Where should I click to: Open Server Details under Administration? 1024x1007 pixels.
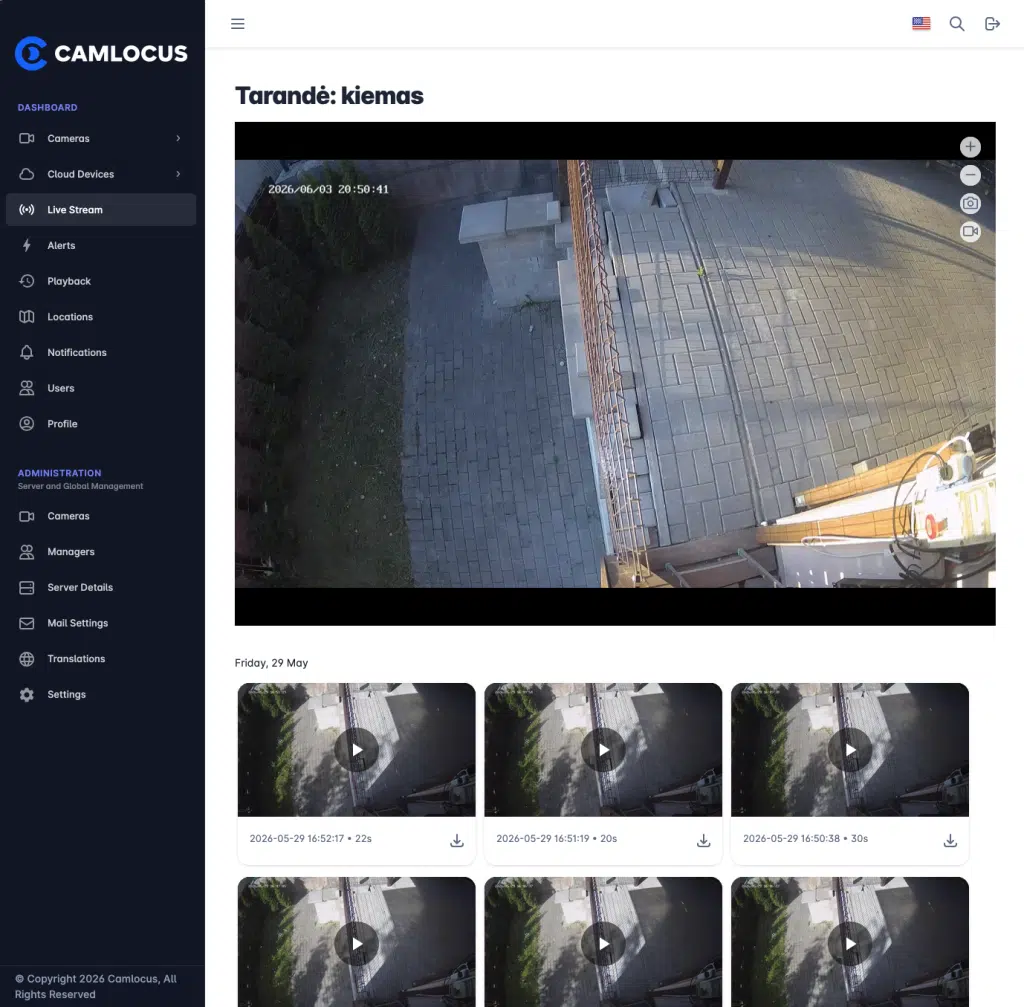(101, 588)
